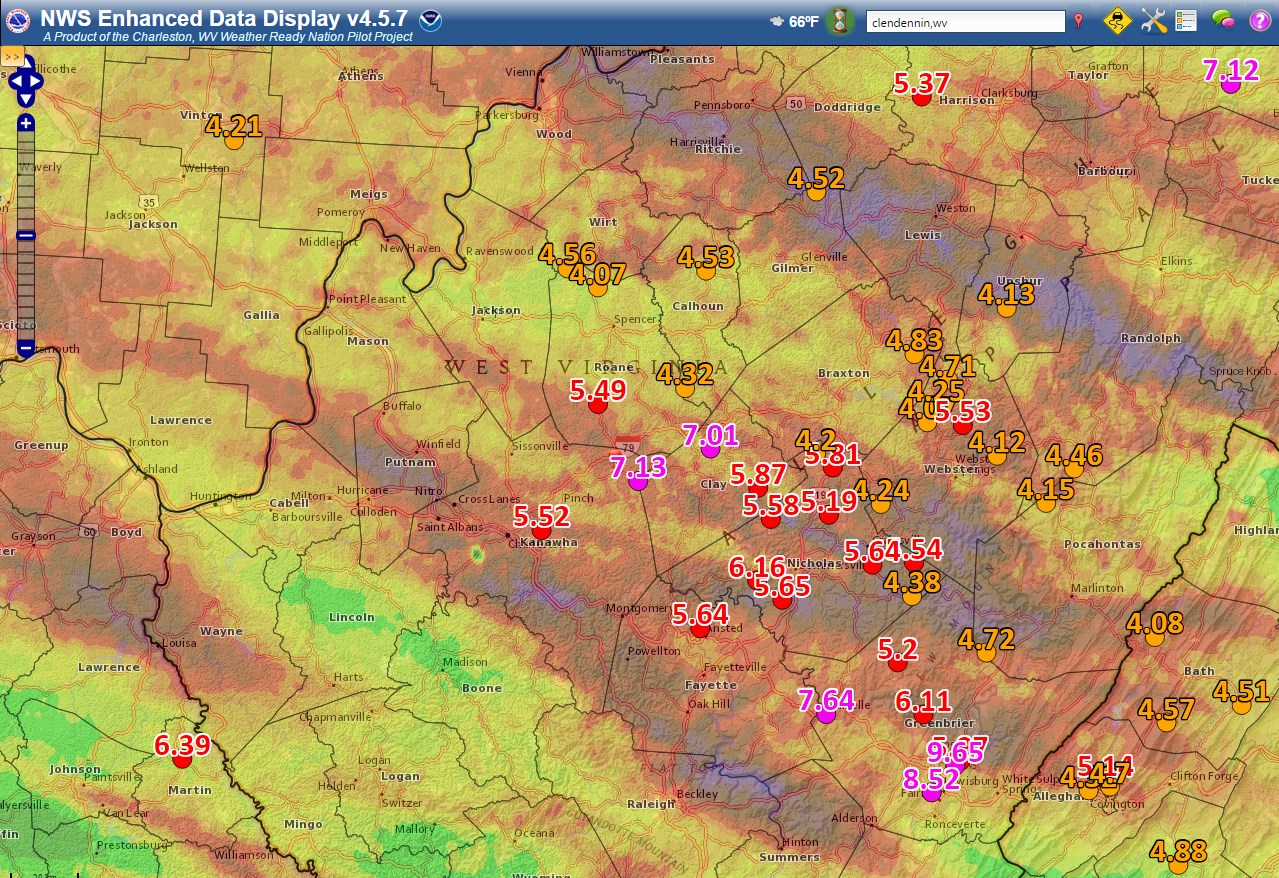
Task: Click the NWS logo in the header
Action: click(x=17, y=21)
